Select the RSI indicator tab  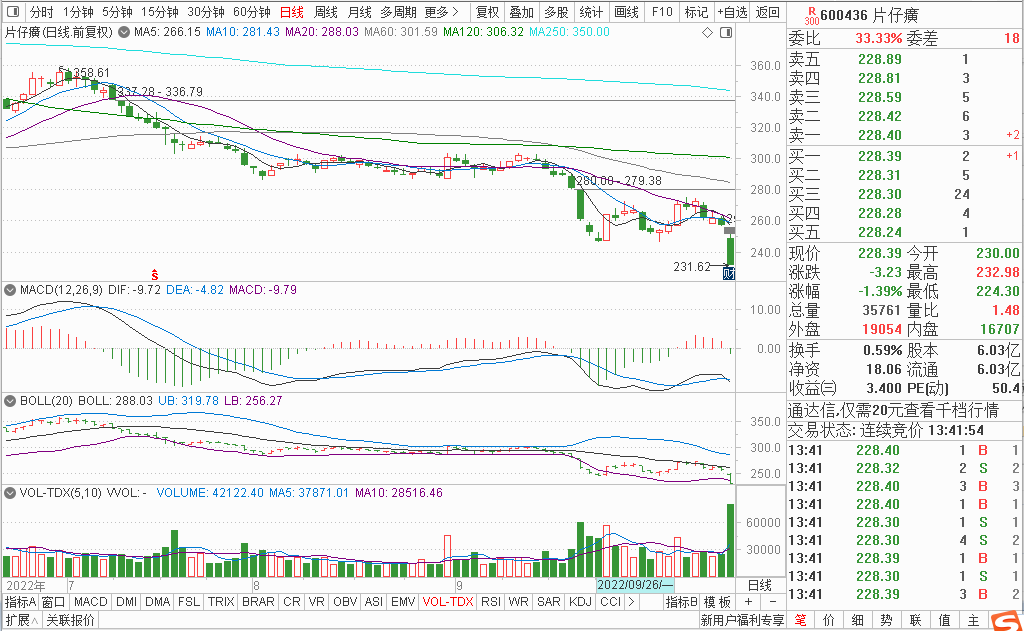coord(490,602)
